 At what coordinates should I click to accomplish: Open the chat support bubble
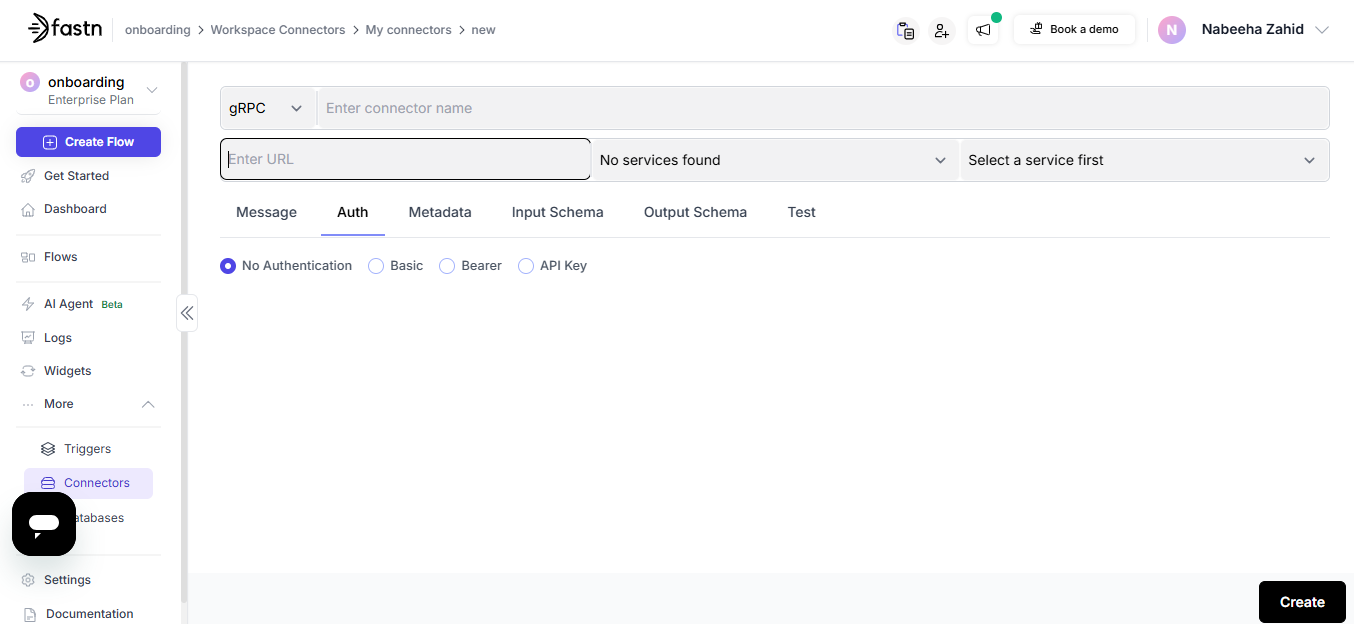point(44,524)
